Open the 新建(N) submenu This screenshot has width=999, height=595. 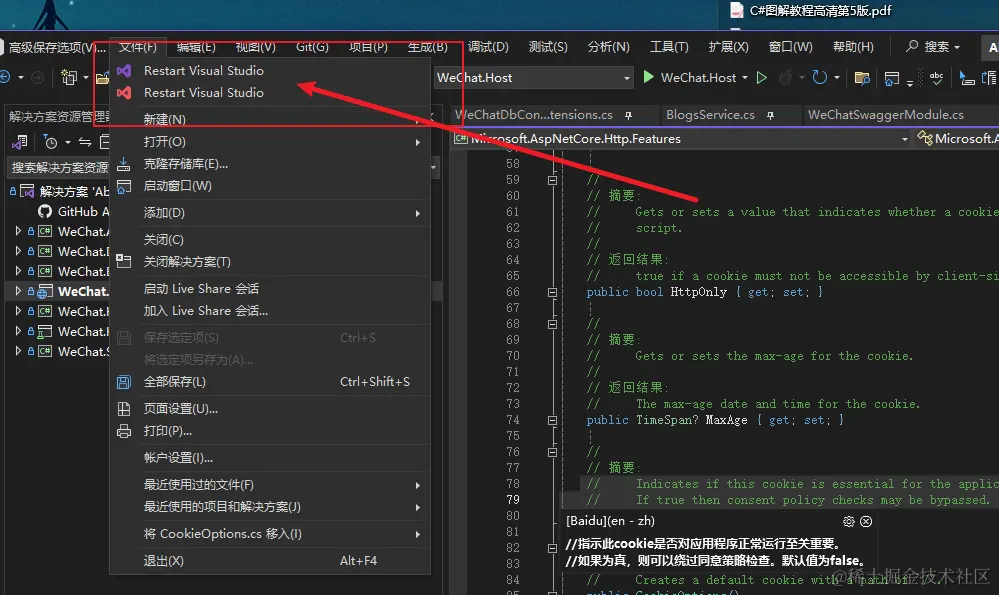[270, 119]
